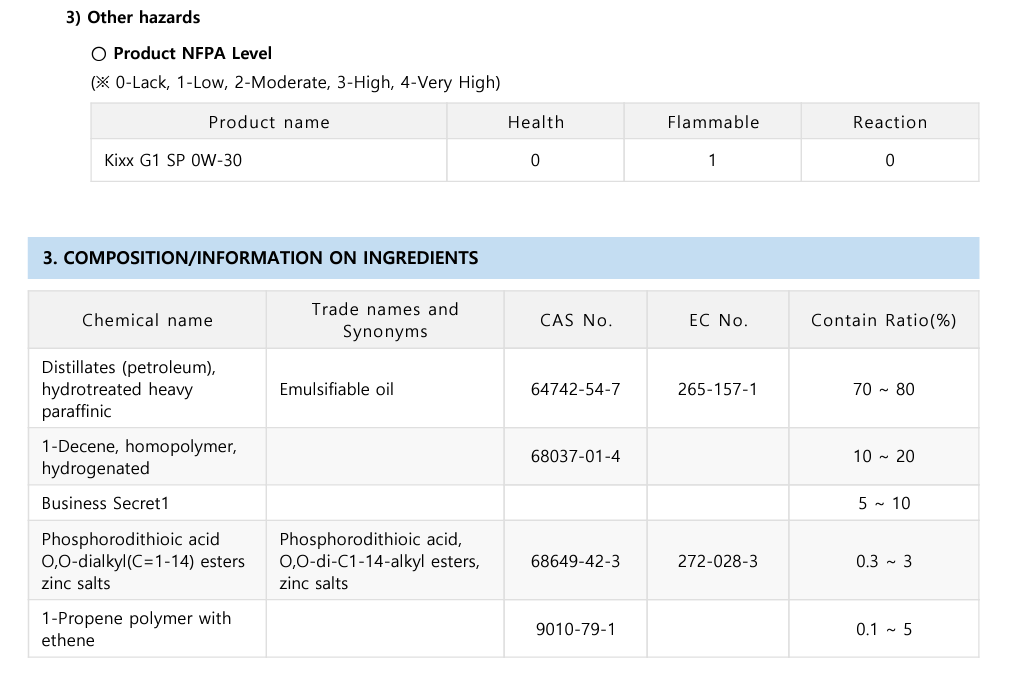The height and width of the screenshot is (680, 1032).
Task: Click the CAS number 68649-42-3
Action: pos(575,561)
